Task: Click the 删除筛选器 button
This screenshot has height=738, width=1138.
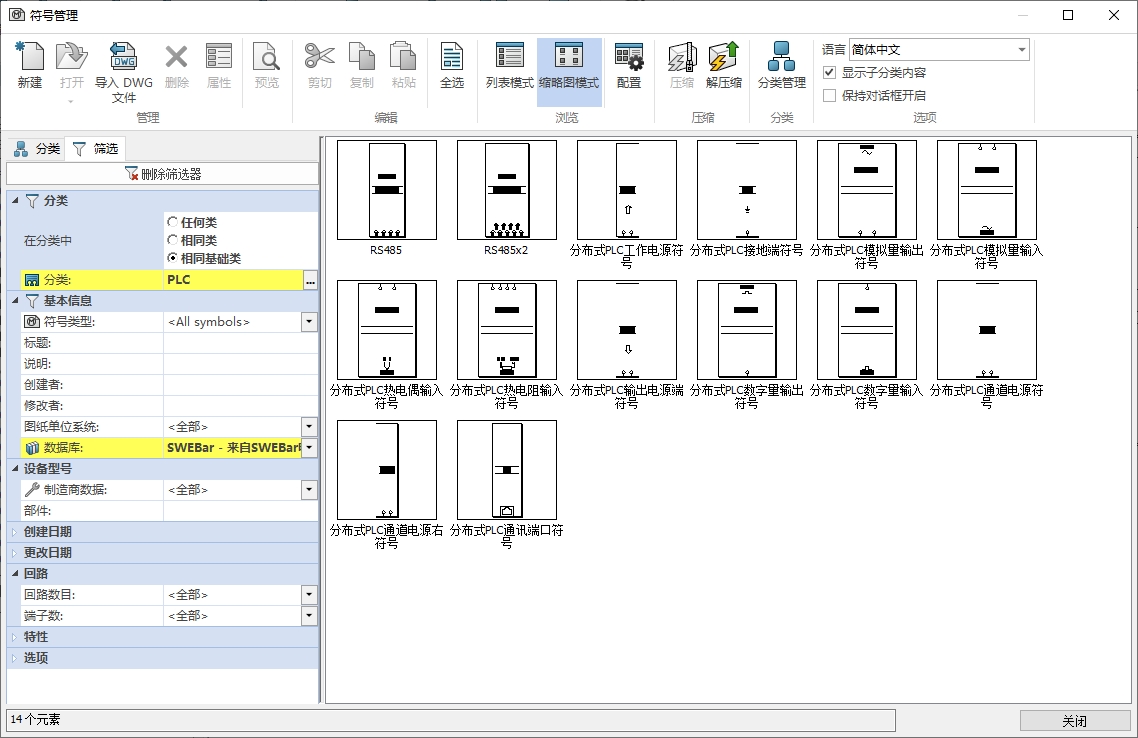Action: [x=163, y=174]
